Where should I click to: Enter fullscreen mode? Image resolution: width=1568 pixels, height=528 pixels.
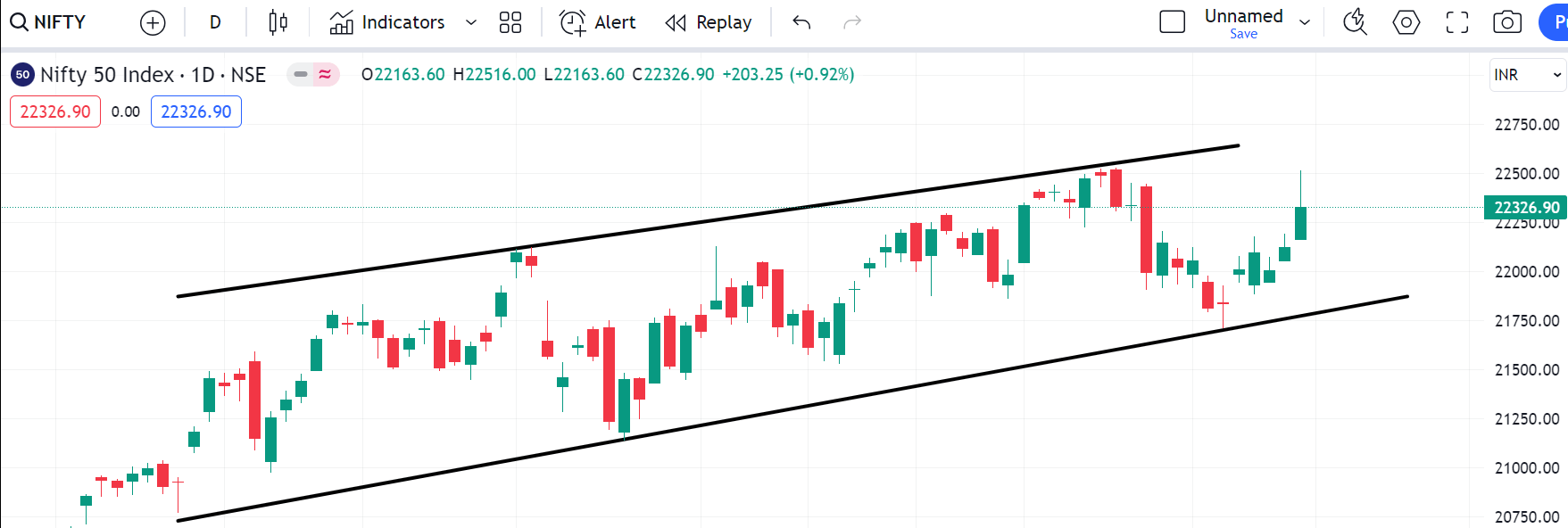tap(1457, 22)
